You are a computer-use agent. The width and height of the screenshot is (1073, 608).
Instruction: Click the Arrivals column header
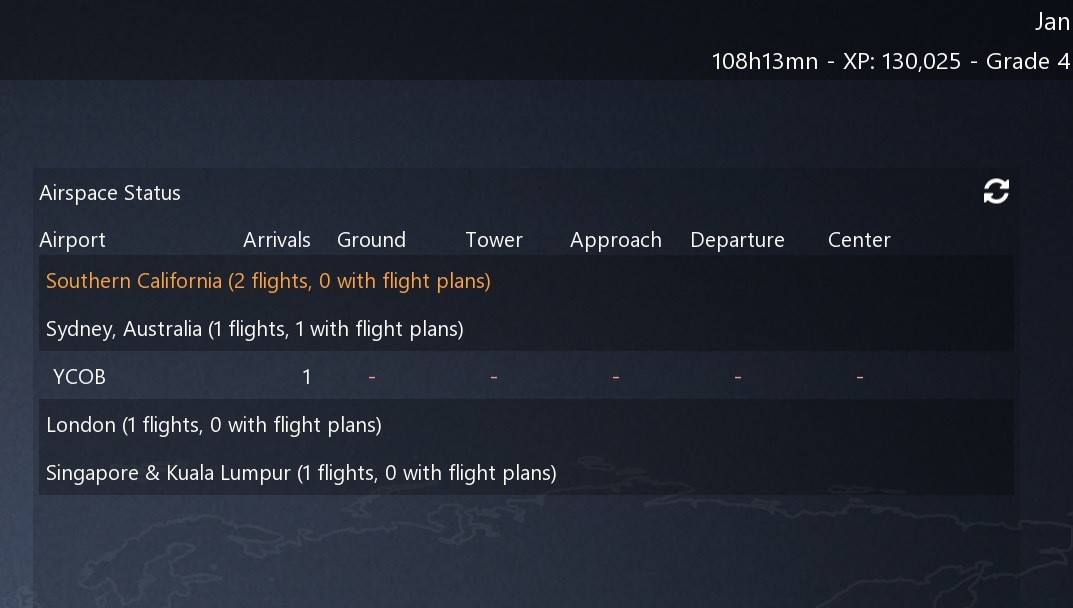[x=277, y=240]
